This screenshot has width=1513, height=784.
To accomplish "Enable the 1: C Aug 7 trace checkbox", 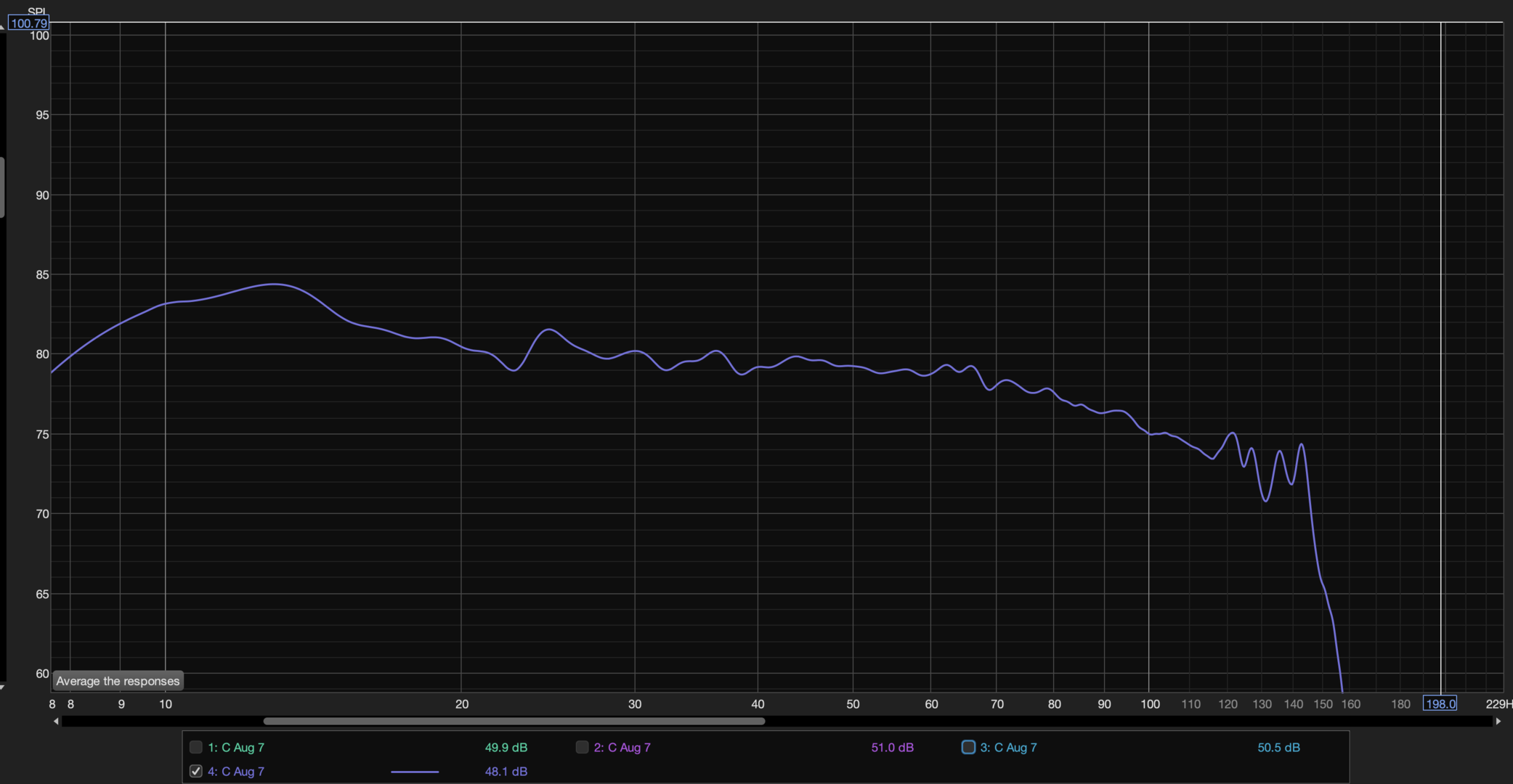I will pyautogui.click(x=195, y=747).
